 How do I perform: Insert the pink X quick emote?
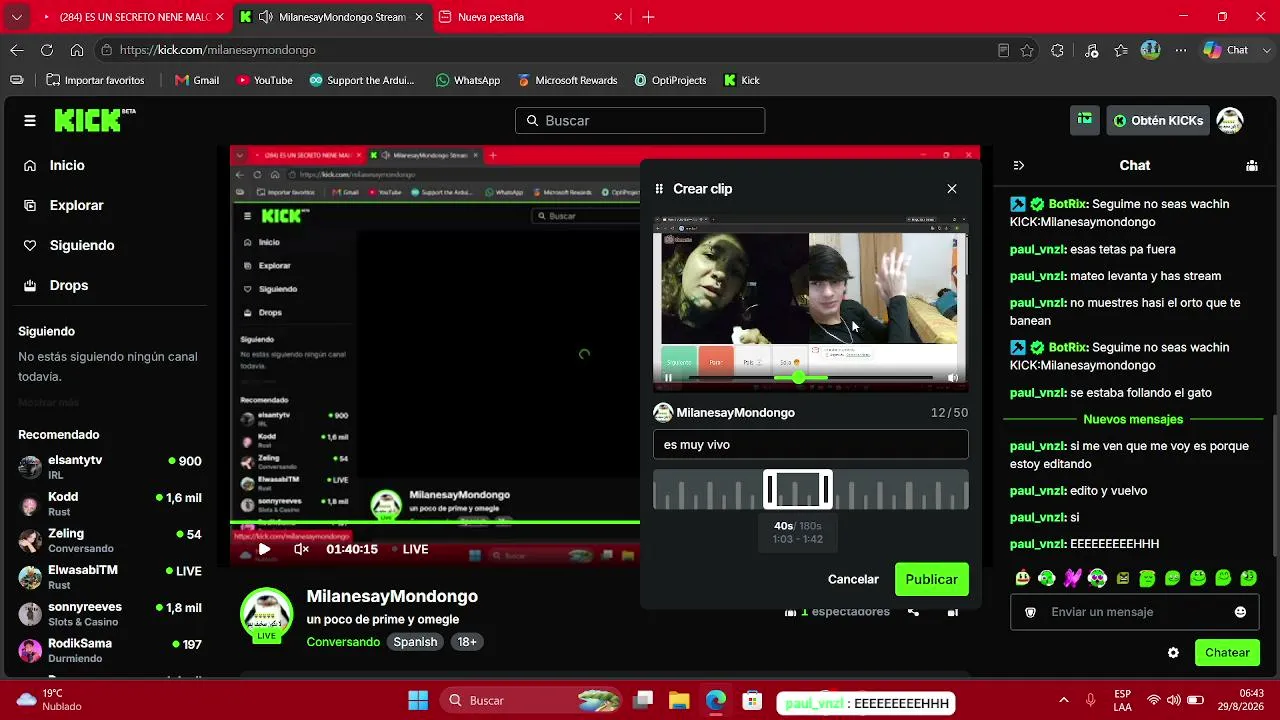[1072, 578]
